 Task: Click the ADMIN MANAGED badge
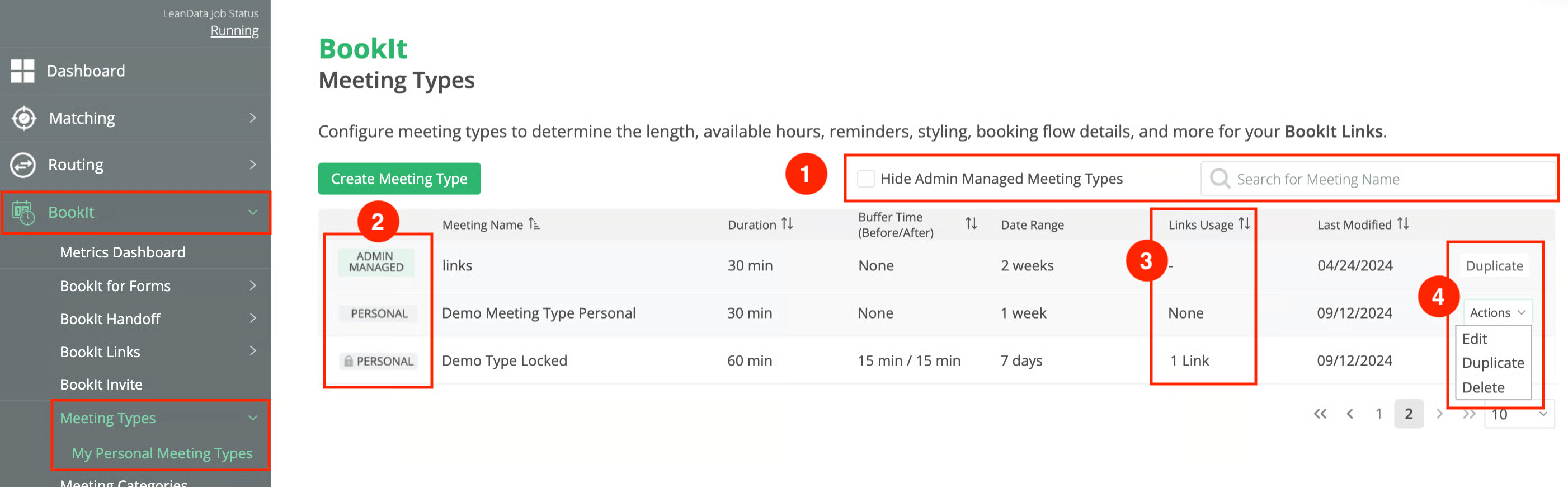pos(376,263)
